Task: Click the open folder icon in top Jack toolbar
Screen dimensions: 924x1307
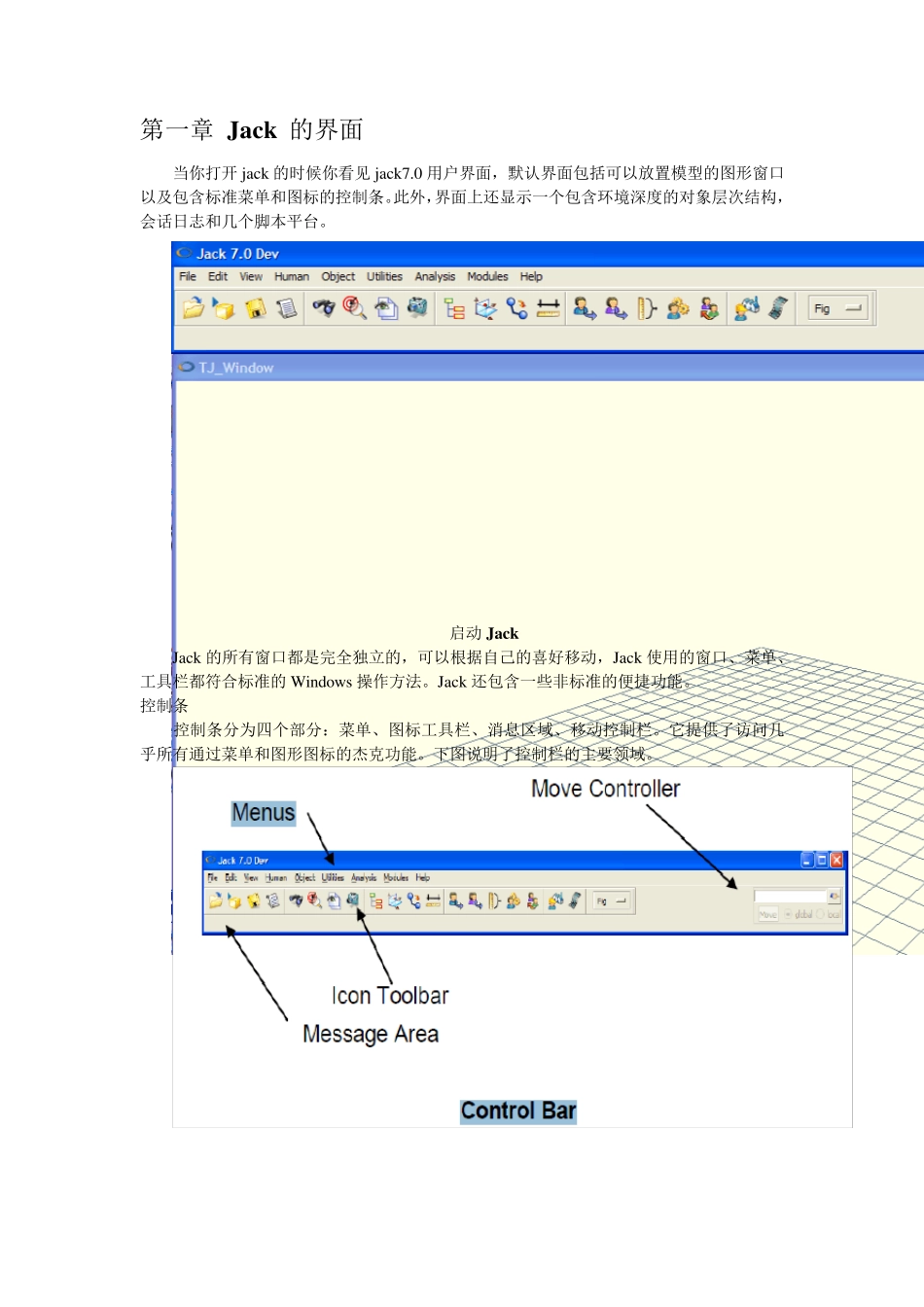Action: pos(194,308)
